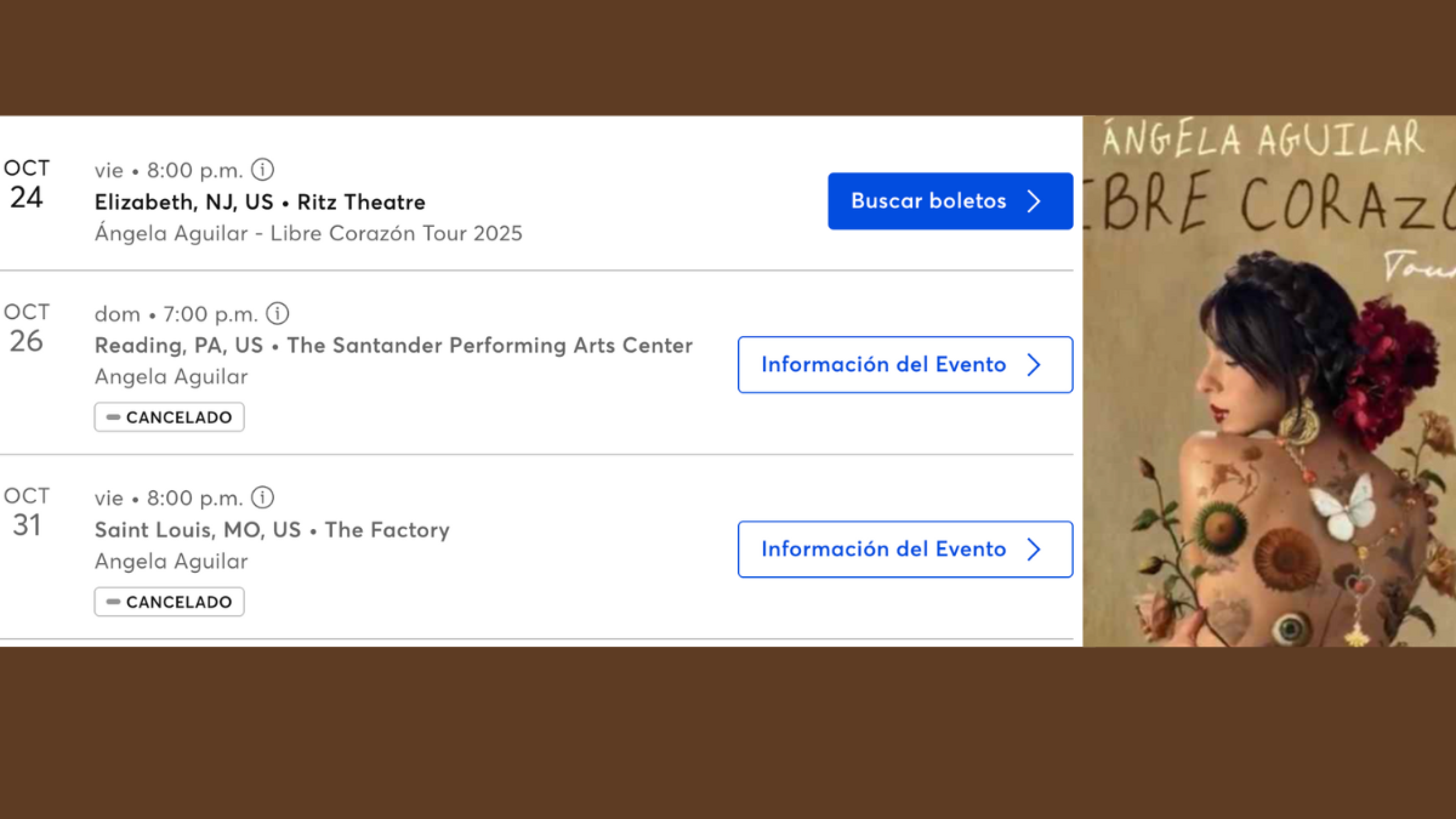Image resolution: width=1456 pixels, height=819 pixels.
Task: Click the dash icon in Reading's CANCELADO badge
Action: coord(113,417)
